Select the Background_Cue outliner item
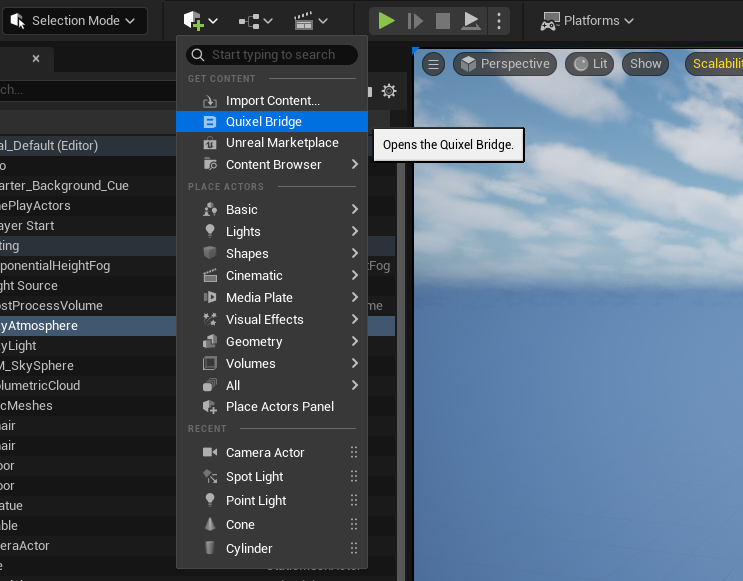Image resolution: width=743 pixels, height=581 pixels. 88,185
